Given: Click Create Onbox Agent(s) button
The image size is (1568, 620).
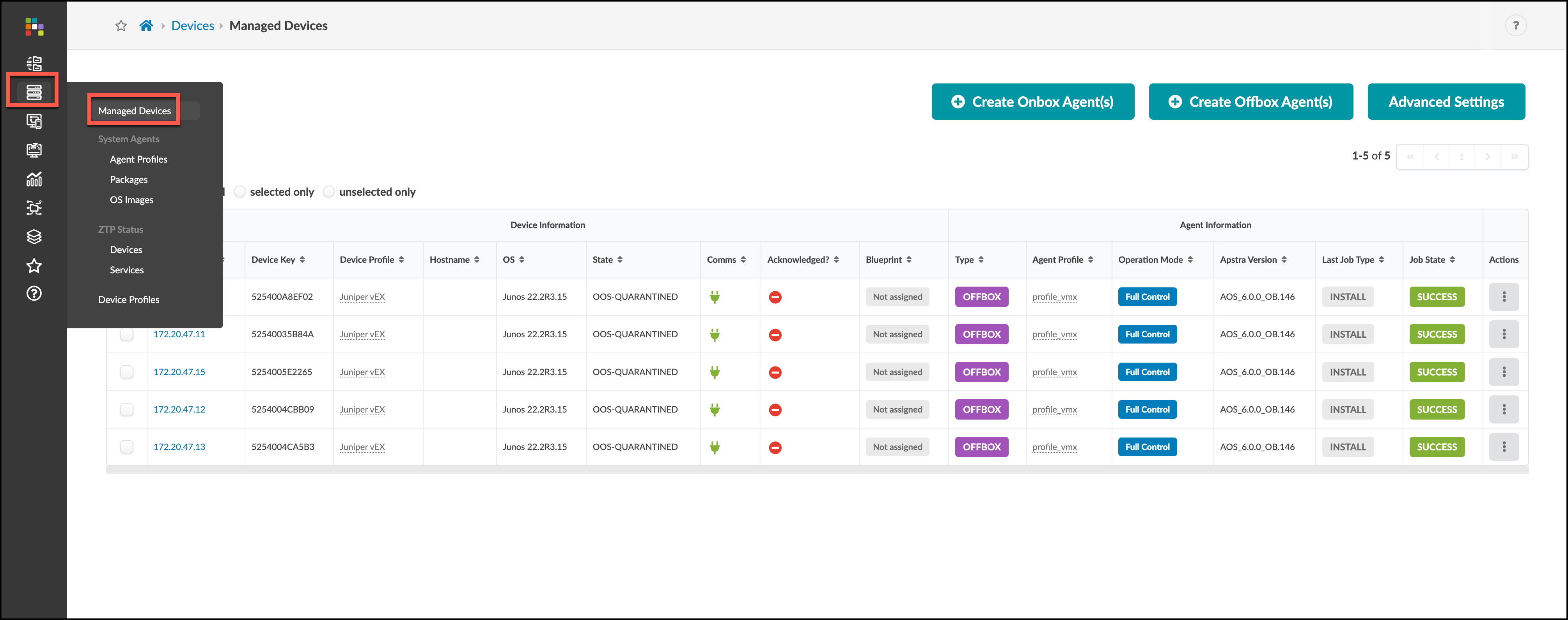Looking at the screenshot, I should pyautogui.click(x=1032, y=102).
